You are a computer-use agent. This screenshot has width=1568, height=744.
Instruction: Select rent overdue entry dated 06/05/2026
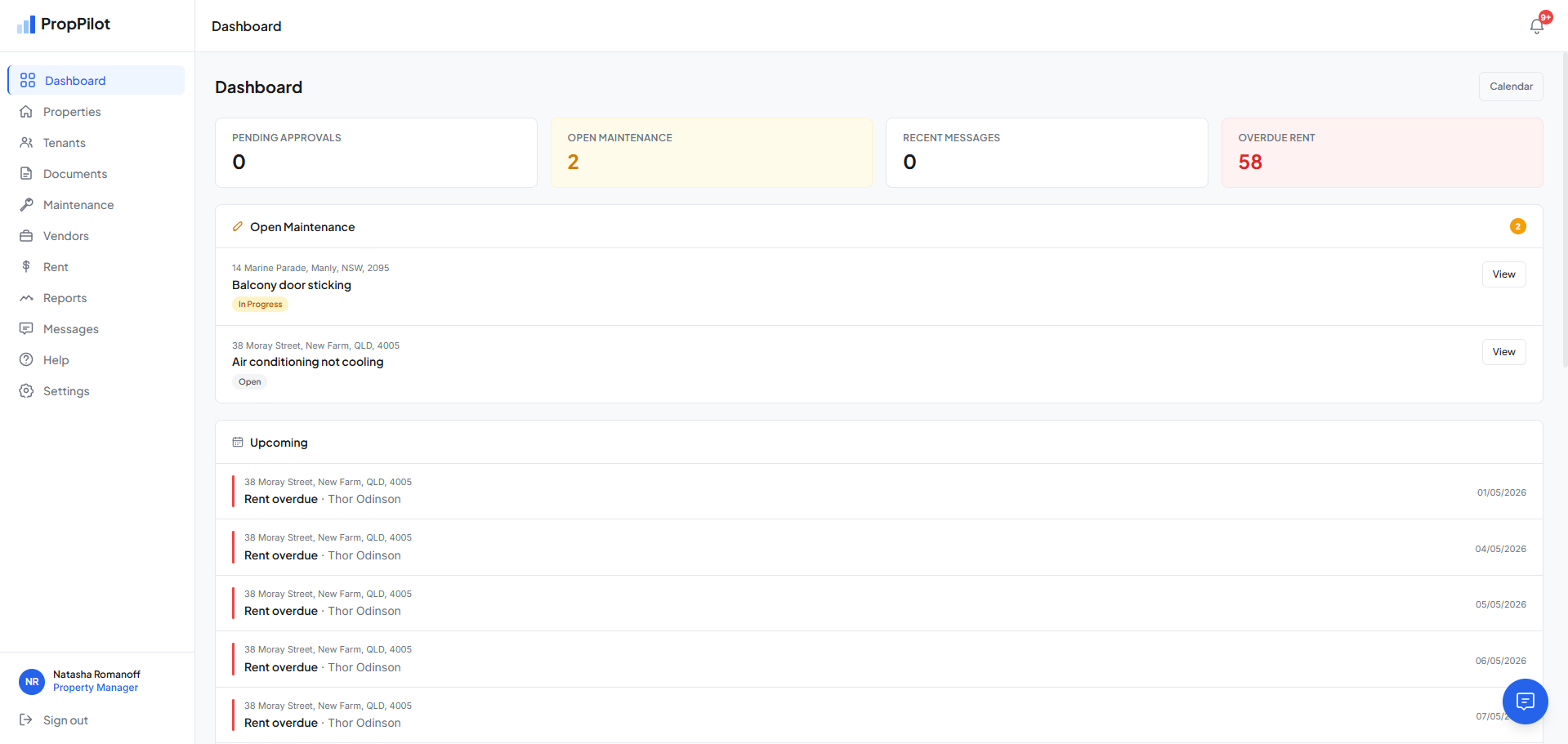pos(878,659)
